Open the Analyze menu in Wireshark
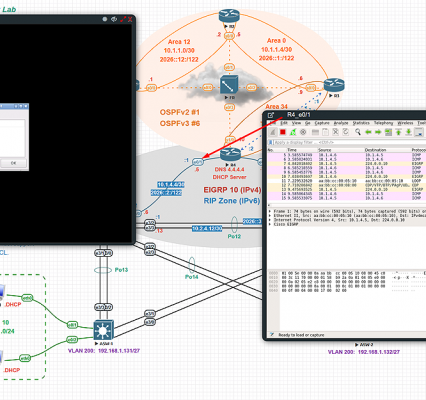426x400 pixels. 341,123
